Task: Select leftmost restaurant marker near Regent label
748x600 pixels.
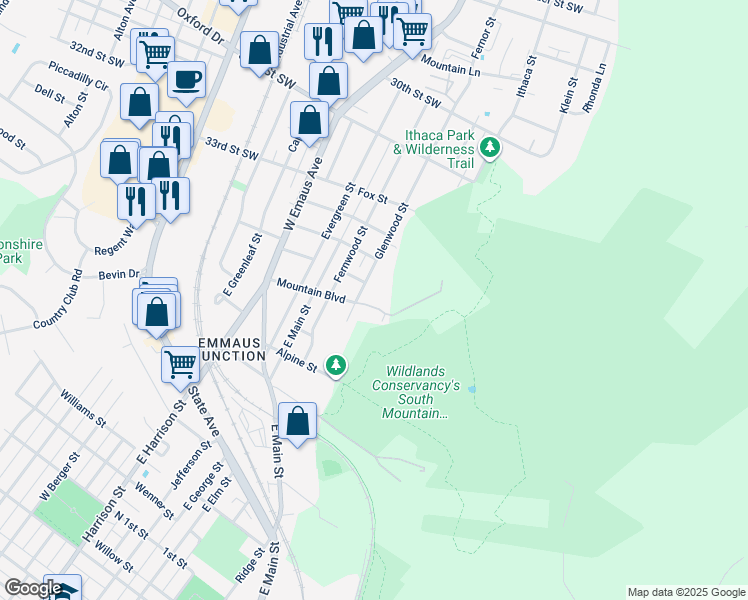Action: [x=136, y=204]
